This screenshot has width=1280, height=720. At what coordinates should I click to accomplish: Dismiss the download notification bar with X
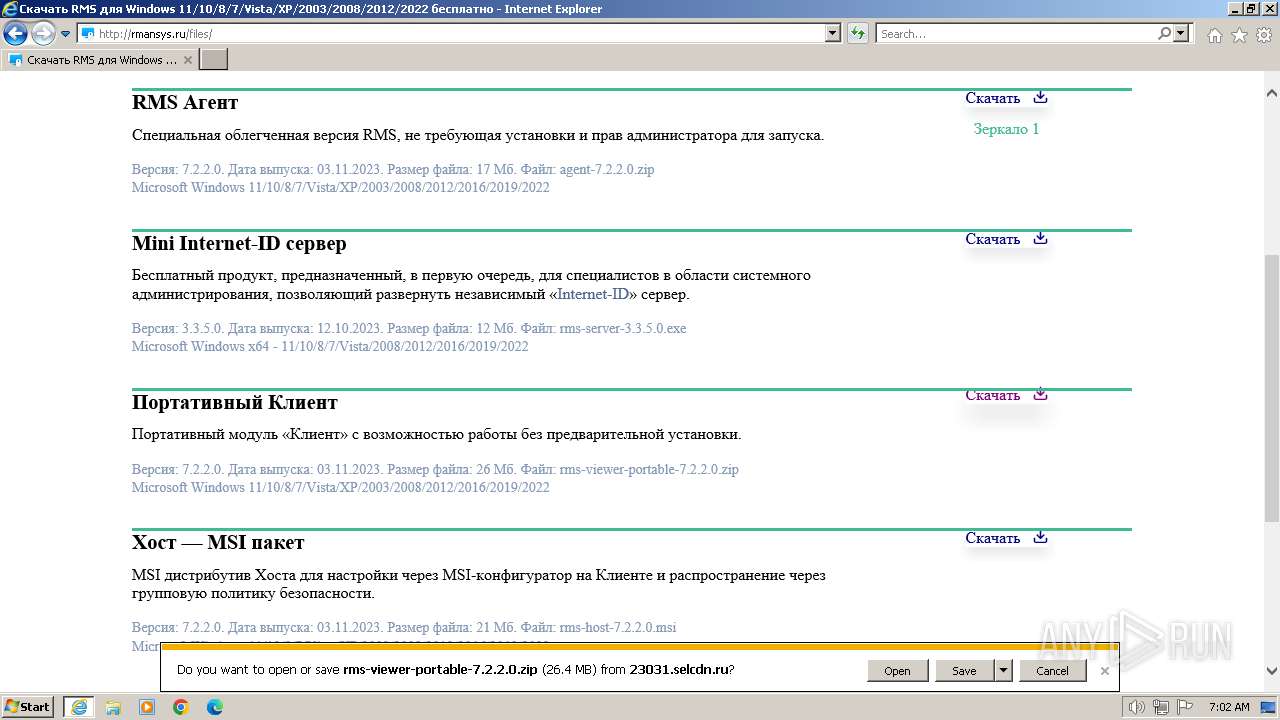coord(1104,670)
